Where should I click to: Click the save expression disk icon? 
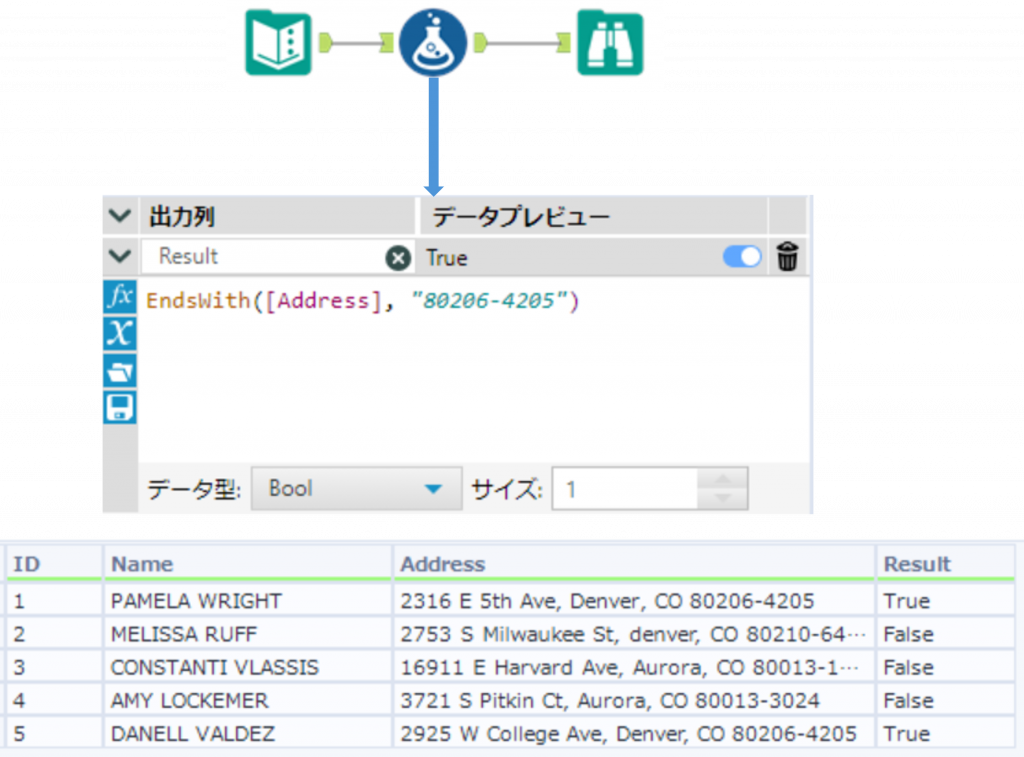click(120, 408)
